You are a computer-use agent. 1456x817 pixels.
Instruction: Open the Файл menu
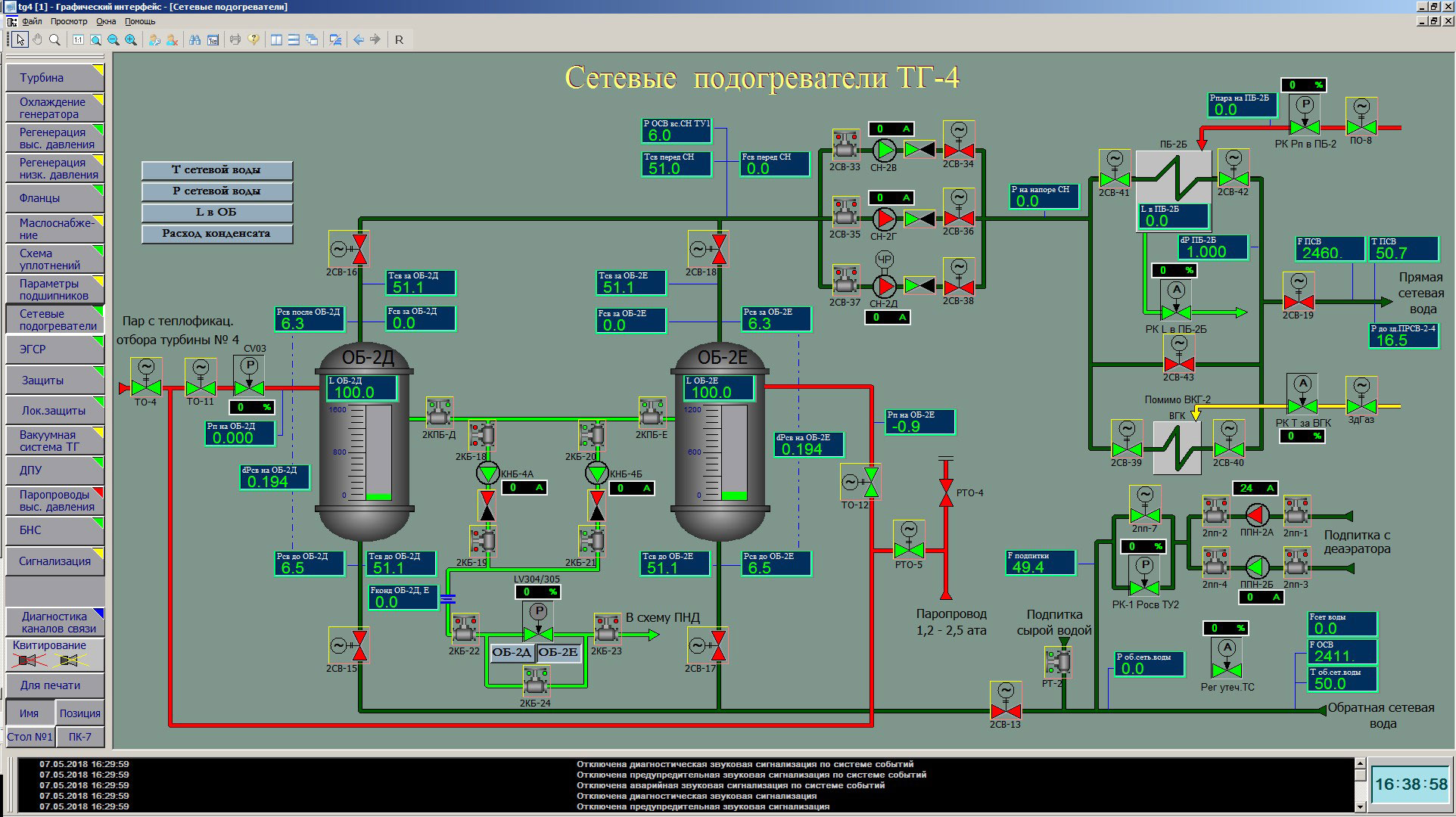pyautogui.click(x=32, y=21)
